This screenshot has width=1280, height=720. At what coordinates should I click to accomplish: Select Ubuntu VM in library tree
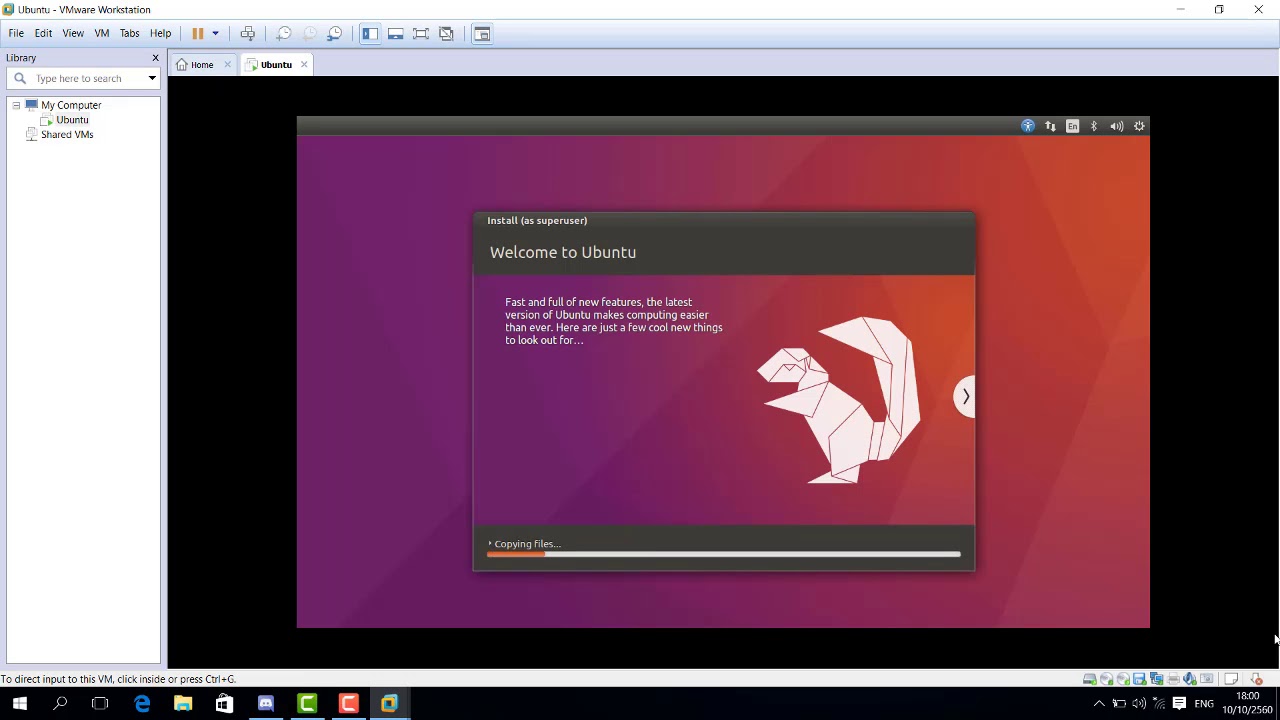point(72,120)
